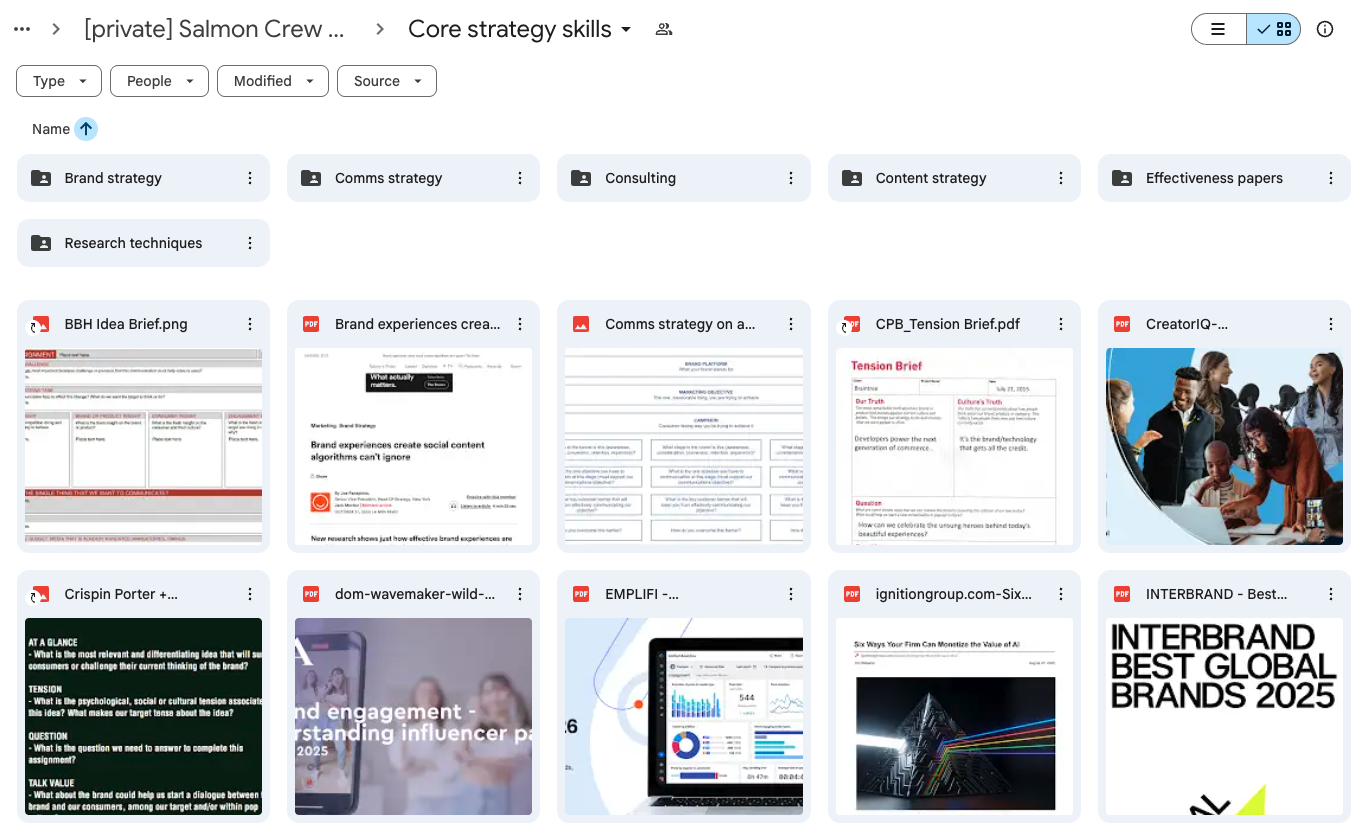This screenshot has width=1357, height=832.
Task: Open more actions for BBH Idea Brief.png
Action: (250, 324)
